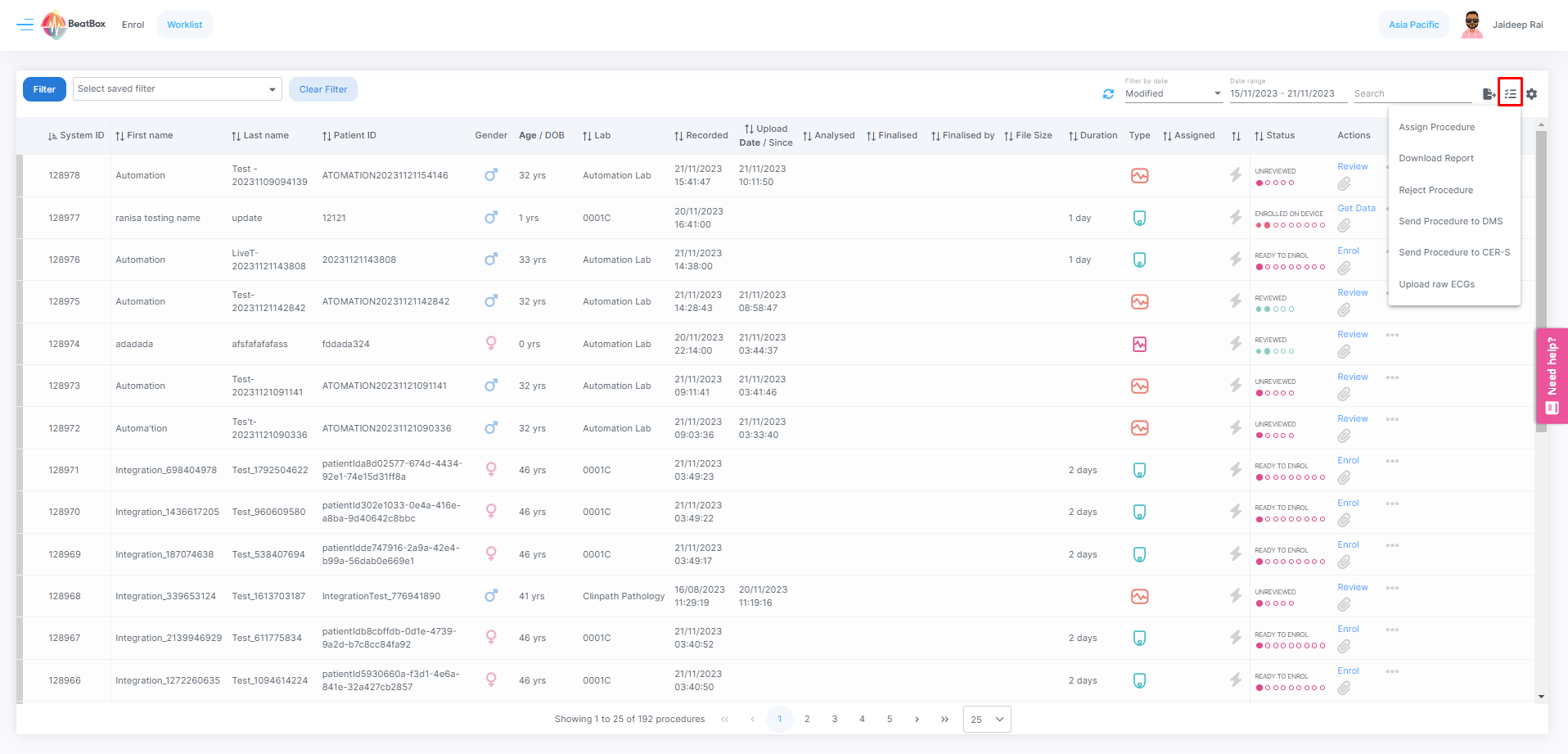Click ECG type icon for procedure 128975
This screenshot has width=1568, height=754.
click(x=1139, y=302)
